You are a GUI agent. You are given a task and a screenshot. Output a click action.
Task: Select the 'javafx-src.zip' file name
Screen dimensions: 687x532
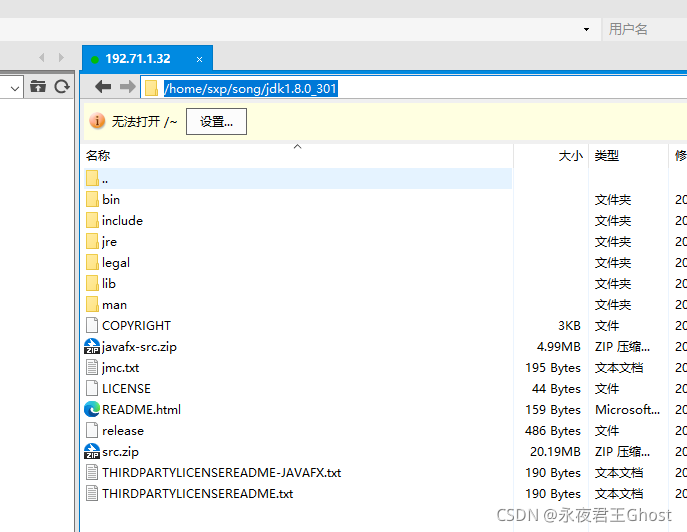coord(139,347)
